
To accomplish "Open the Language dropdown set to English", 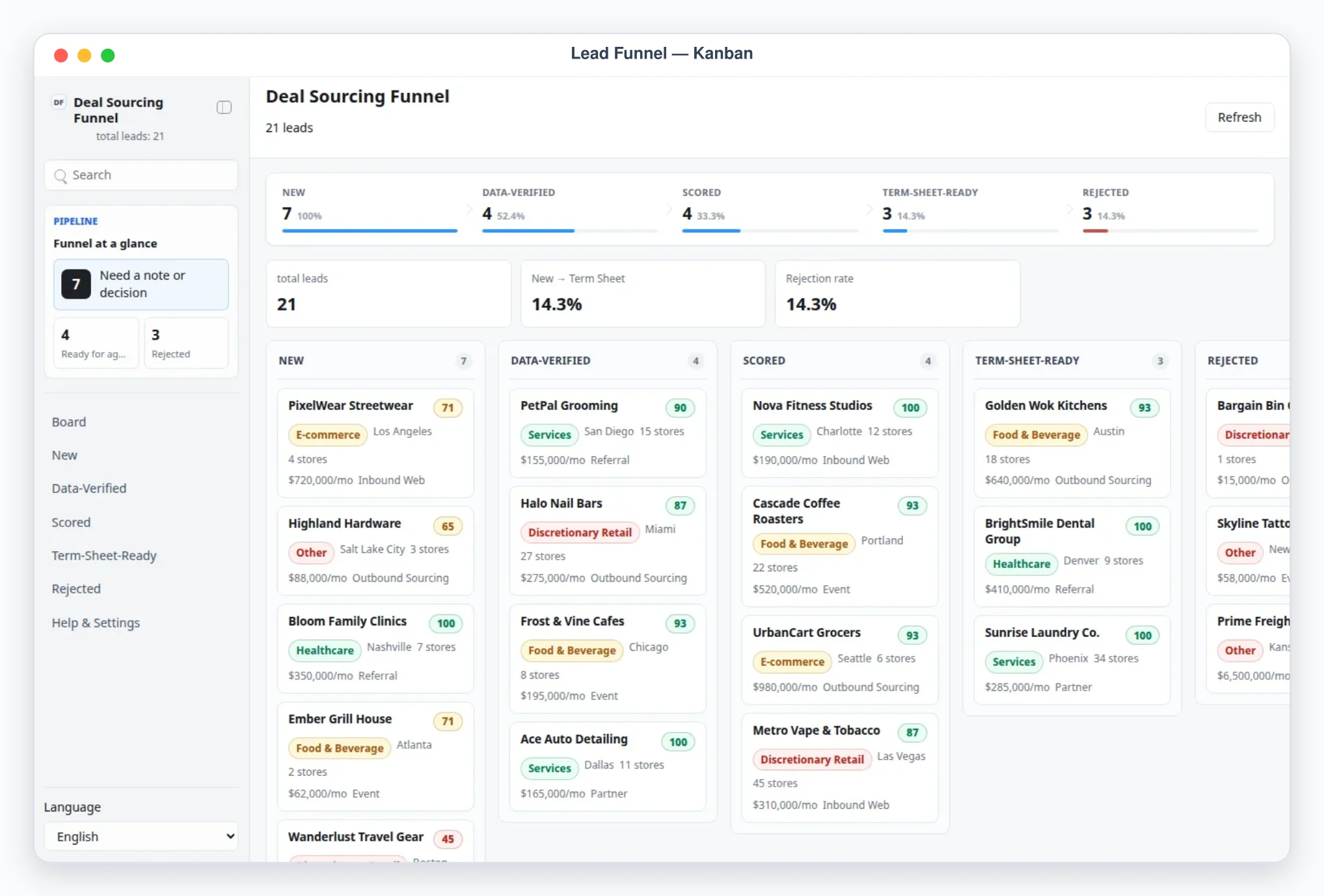I will (x=141, y=836).
